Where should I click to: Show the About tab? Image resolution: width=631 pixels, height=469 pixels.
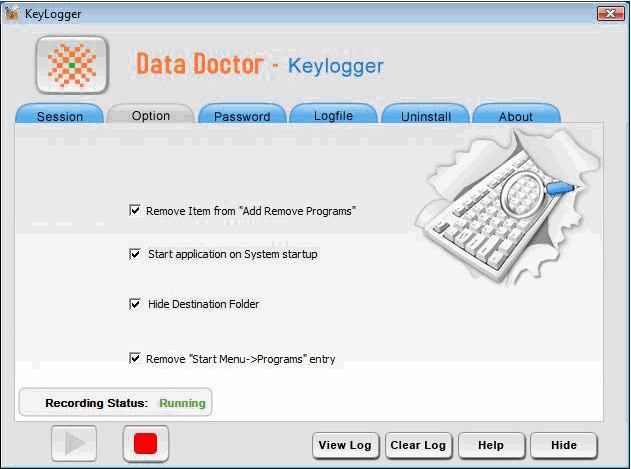pos(516,116)
